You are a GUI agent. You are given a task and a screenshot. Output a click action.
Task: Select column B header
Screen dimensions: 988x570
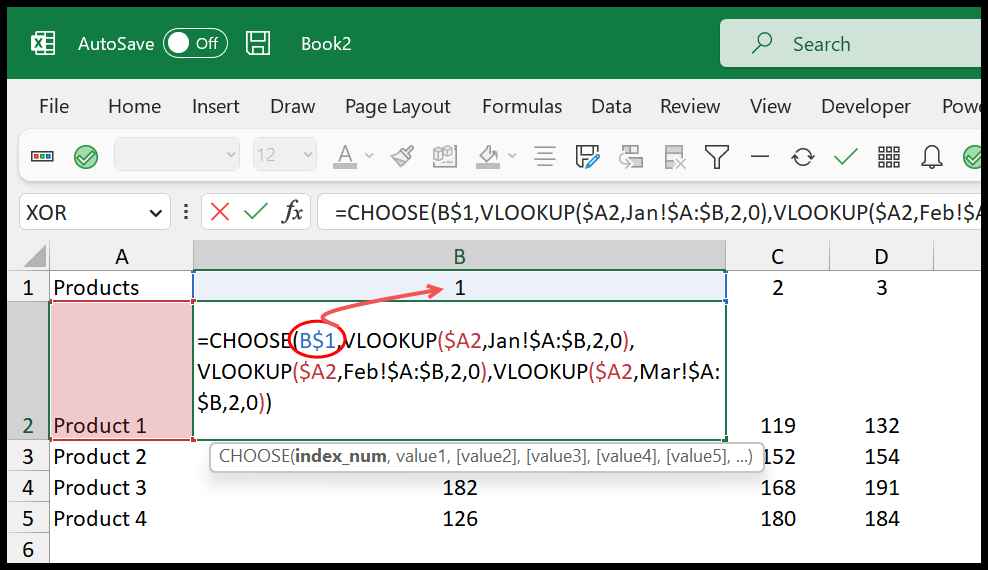[459, 256]
